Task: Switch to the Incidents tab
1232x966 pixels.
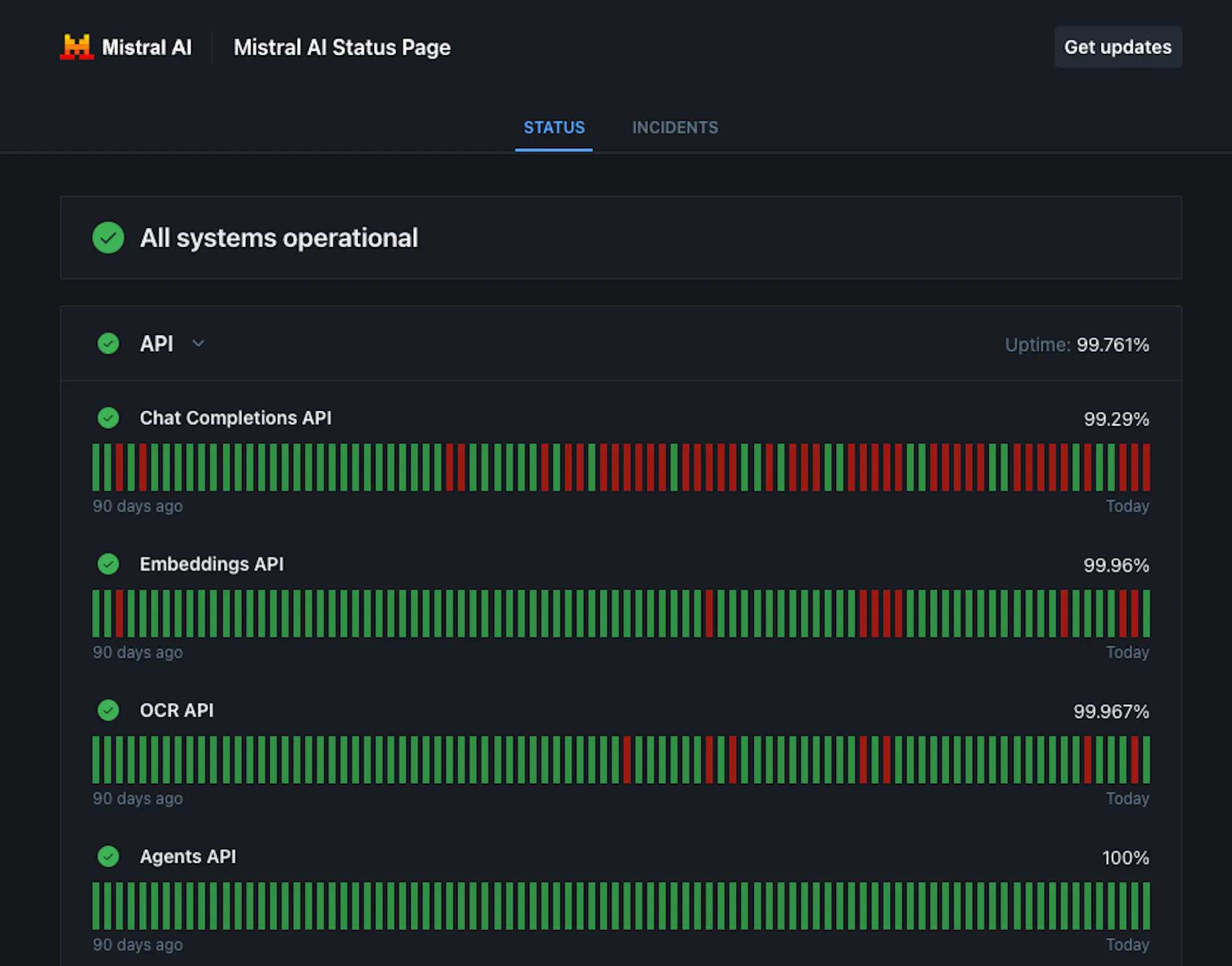Action: pos(675,128)
